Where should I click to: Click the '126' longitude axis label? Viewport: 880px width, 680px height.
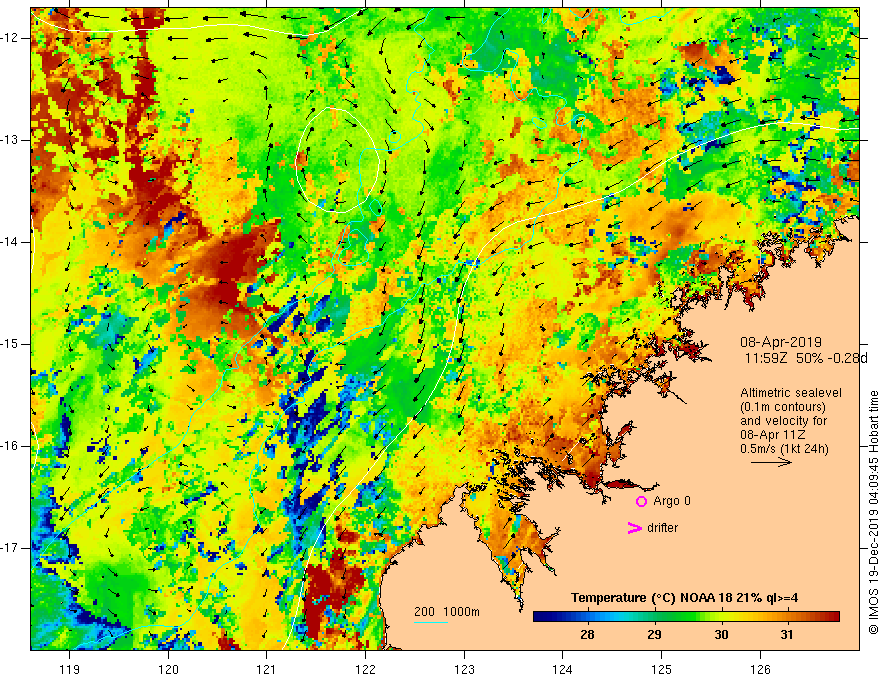760,669
